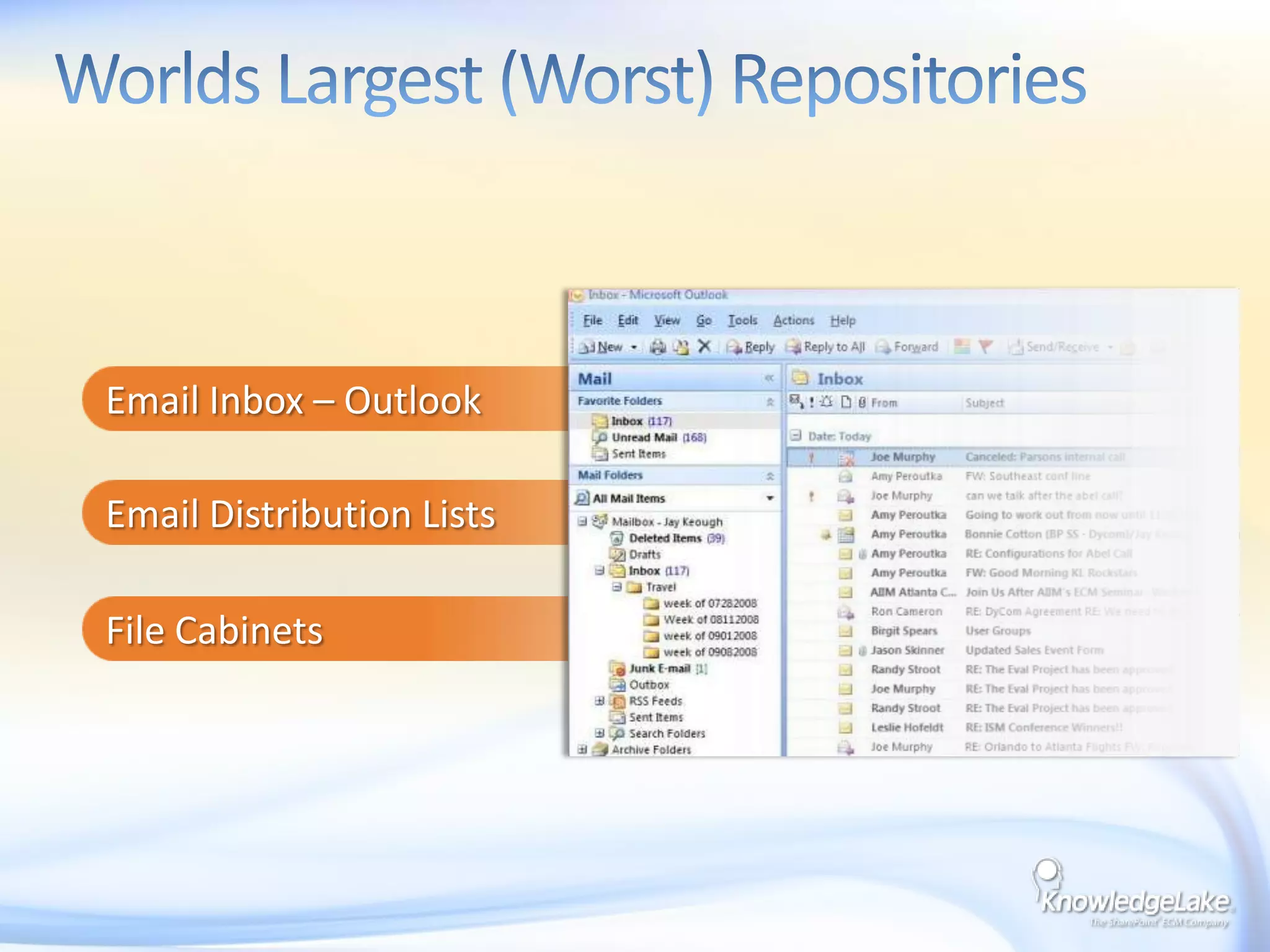Open the Help menu
This screenshot has height=952, width=1270.
coord(843,320)
